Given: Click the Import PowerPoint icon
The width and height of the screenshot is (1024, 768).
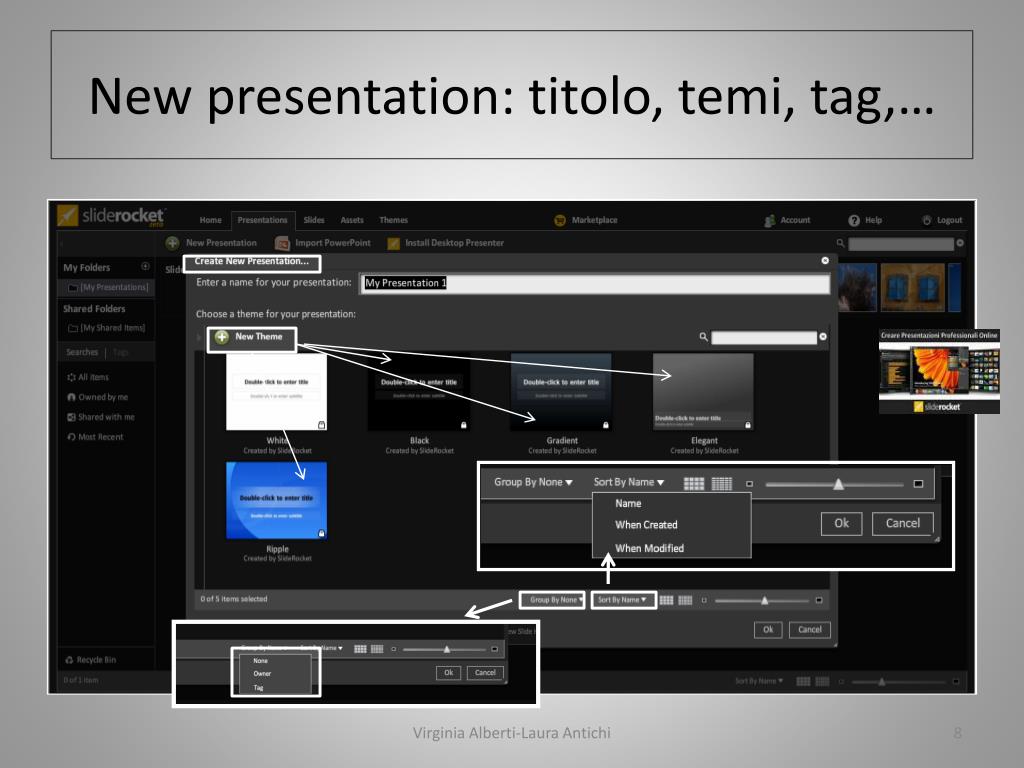Looking at the screenshot, I should pyautogui.click(x=282, y=244).
